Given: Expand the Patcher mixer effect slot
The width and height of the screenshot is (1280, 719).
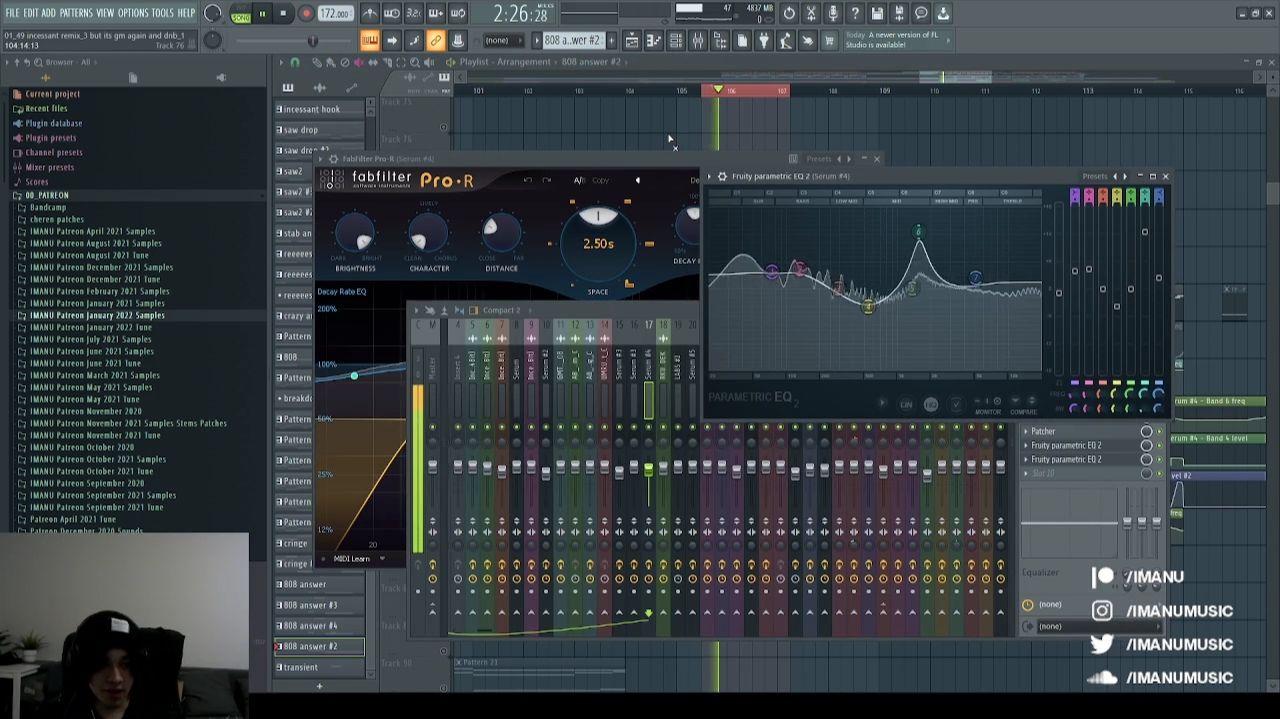Looking at the screenshot, I should [x=1026, y=432].
